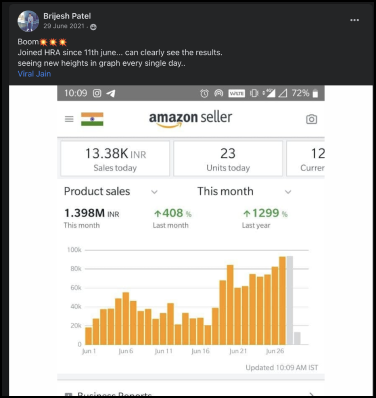Click the Viral Jain tagged link

click(34, 74)
